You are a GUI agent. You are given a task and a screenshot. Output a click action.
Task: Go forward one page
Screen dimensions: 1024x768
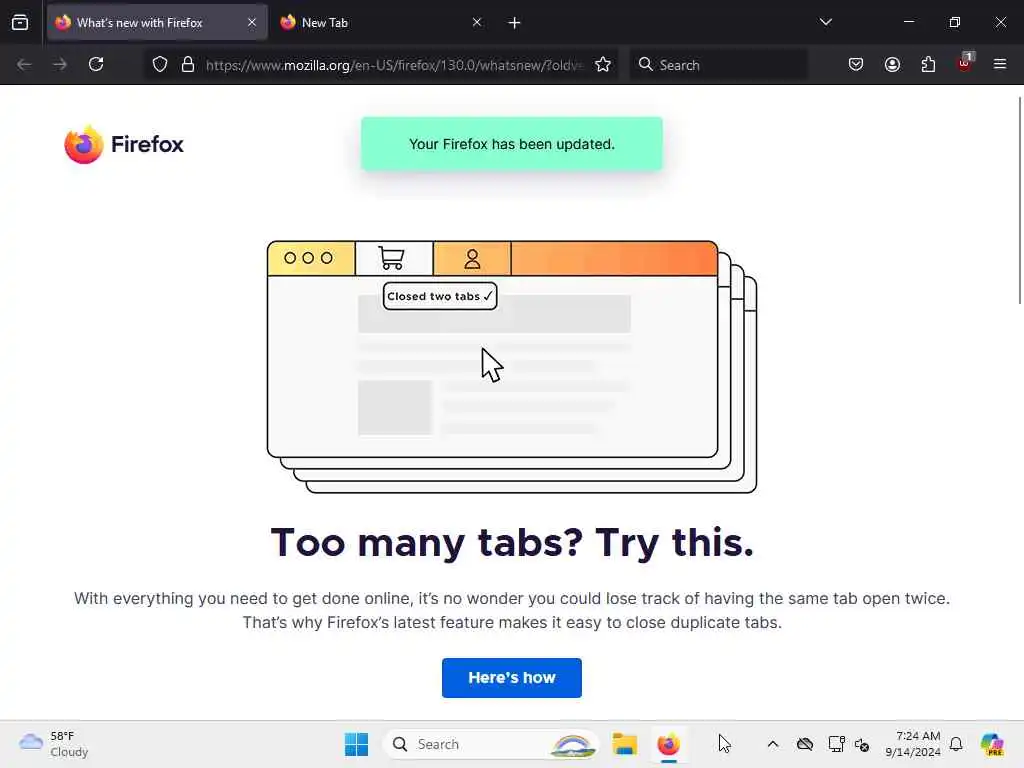(x=60, y=64)
